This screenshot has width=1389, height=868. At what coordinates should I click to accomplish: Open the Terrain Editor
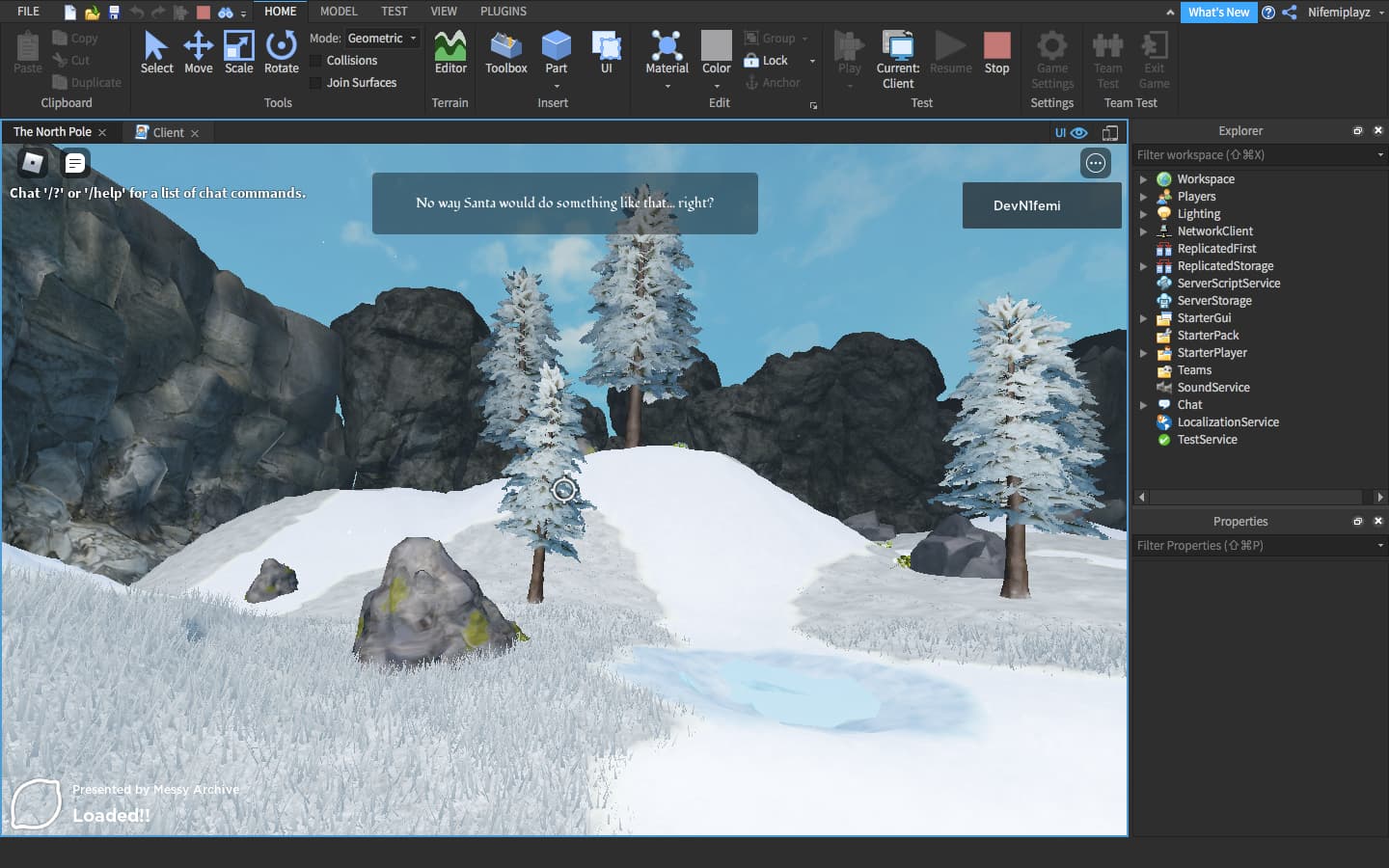(449, 53)
